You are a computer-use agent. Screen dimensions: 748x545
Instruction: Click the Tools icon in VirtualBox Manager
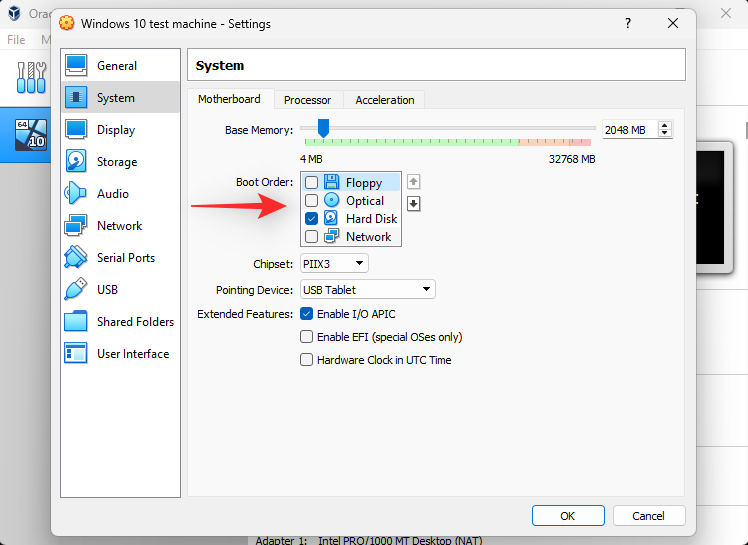pyautogui.click(x=31, y=77)
